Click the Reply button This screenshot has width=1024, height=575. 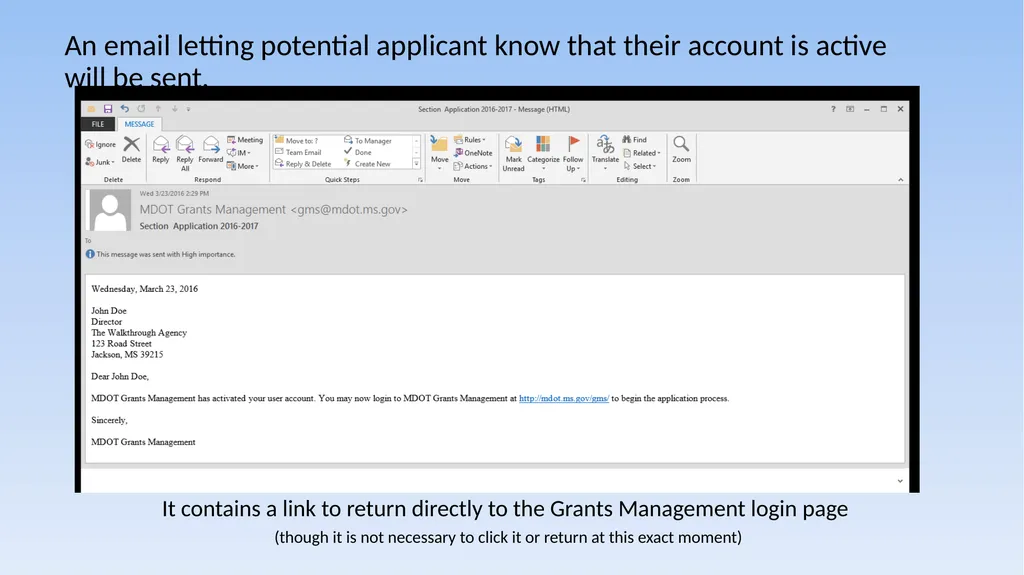(x=161, y=150)
